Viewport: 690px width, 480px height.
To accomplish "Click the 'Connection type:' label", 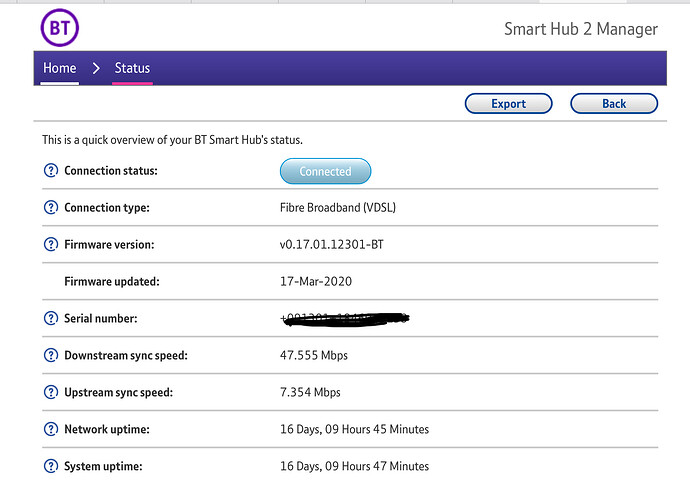I will (x=107, y=208).
